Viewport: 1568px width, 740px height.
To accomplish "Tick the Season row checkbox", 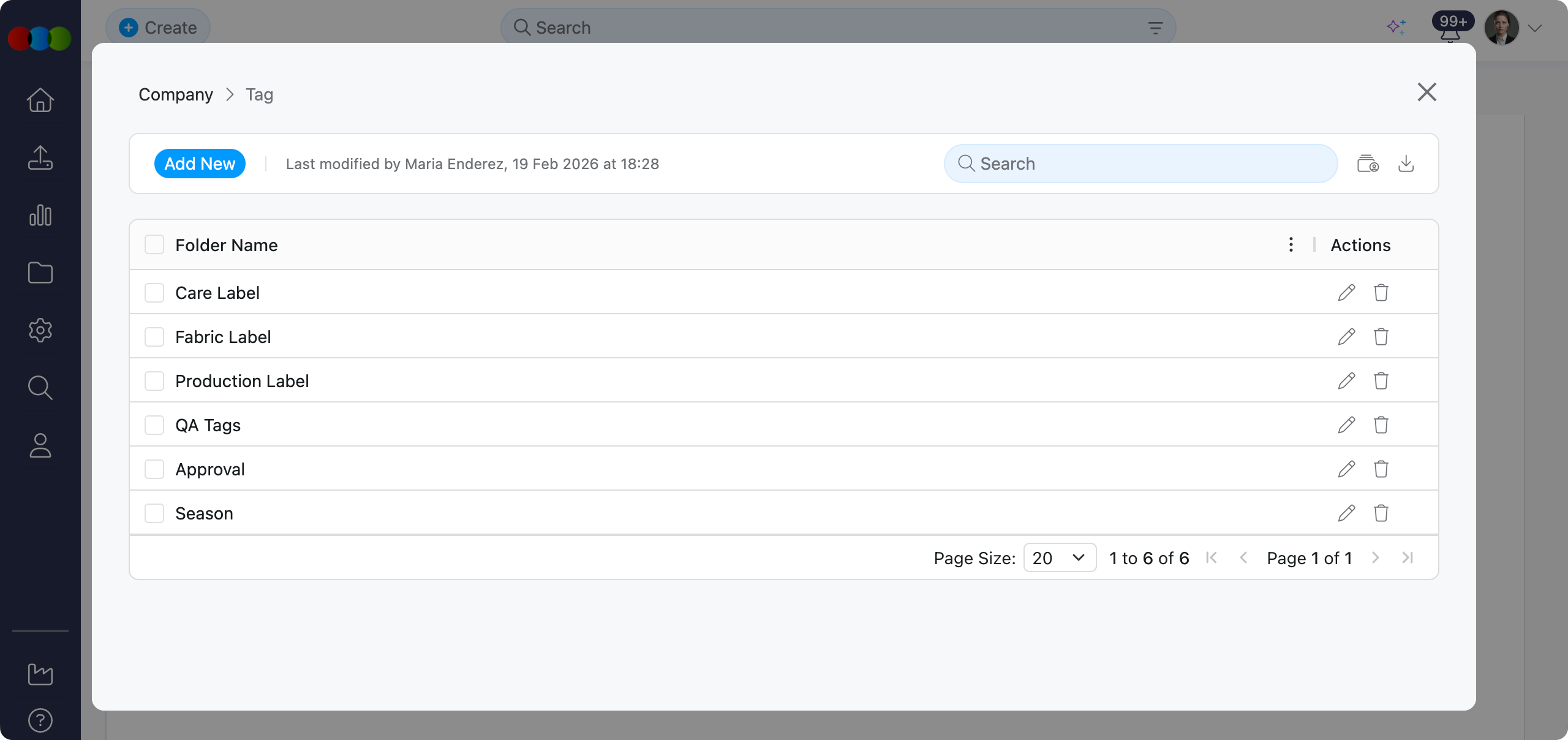I will pos(154,513).
